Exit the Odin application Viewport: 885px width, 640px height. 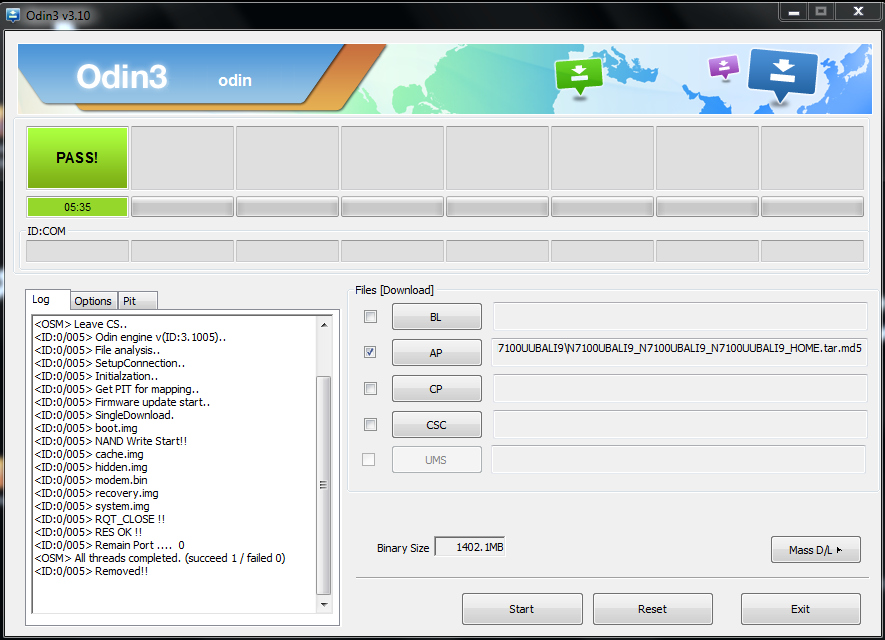point(800,609)
